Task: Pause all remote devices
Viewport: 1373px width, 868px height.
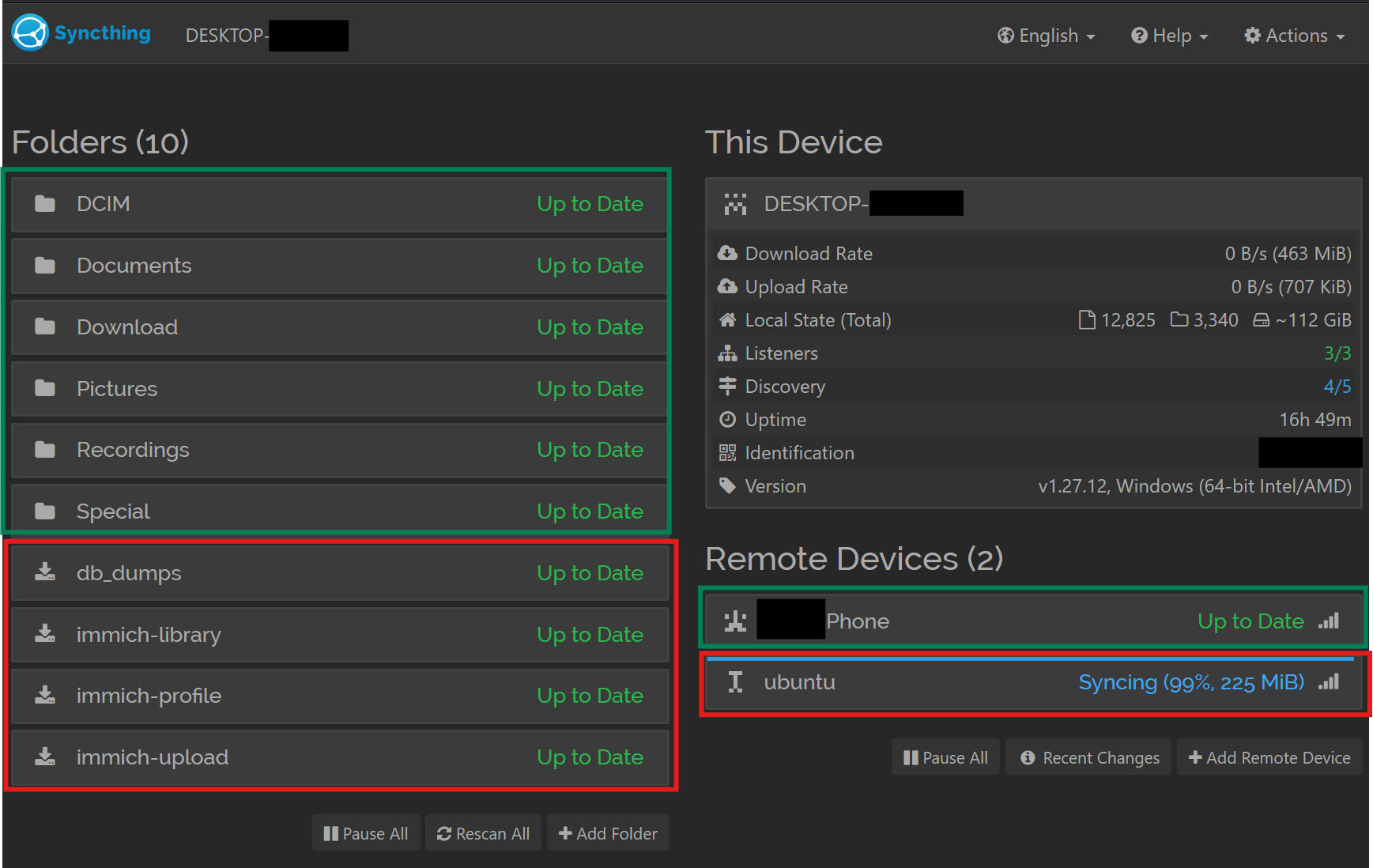Action: click(945, 757)
